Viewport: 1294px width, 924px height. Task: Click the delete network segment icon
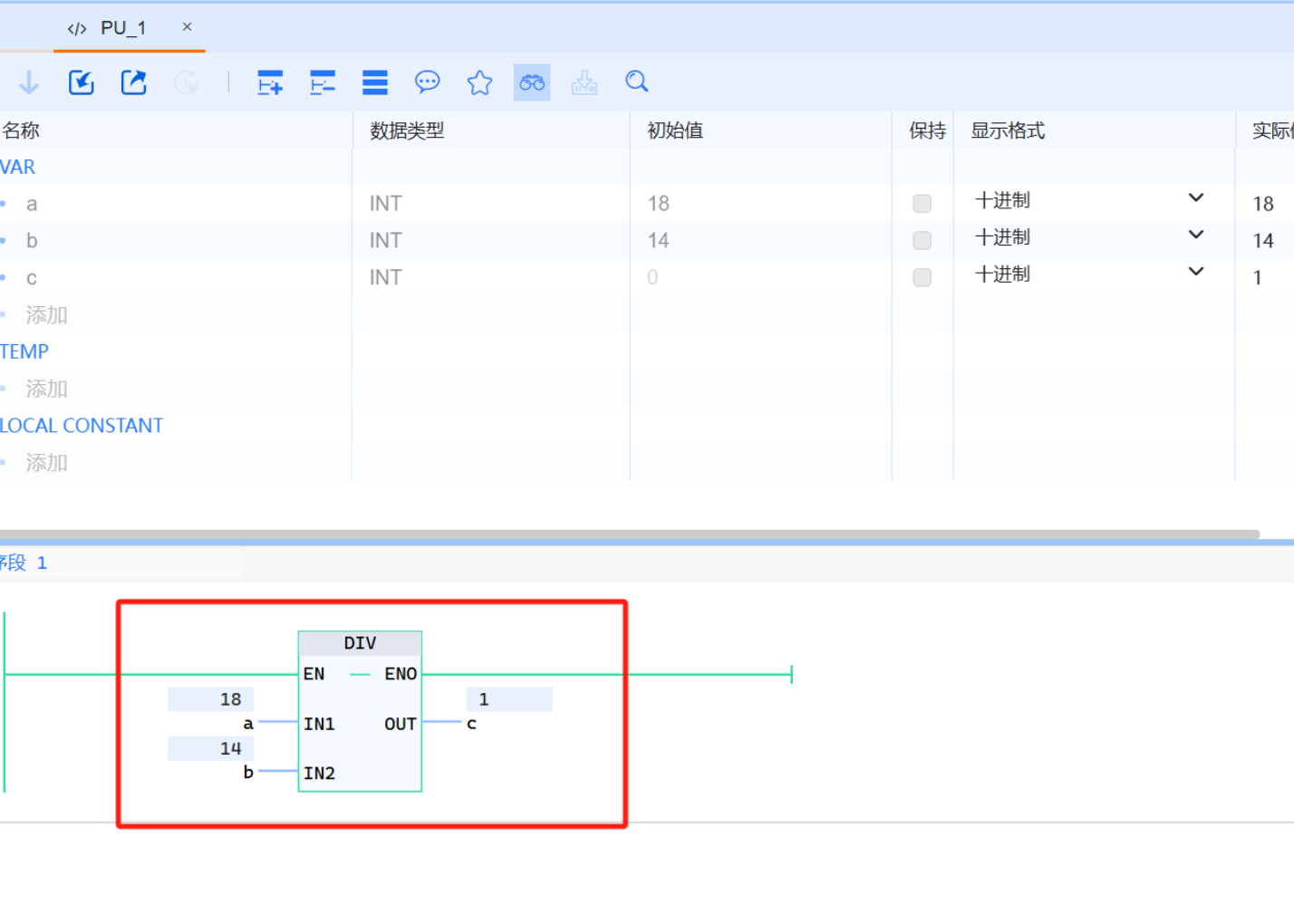pyautogui.click(x=323, y=82)
